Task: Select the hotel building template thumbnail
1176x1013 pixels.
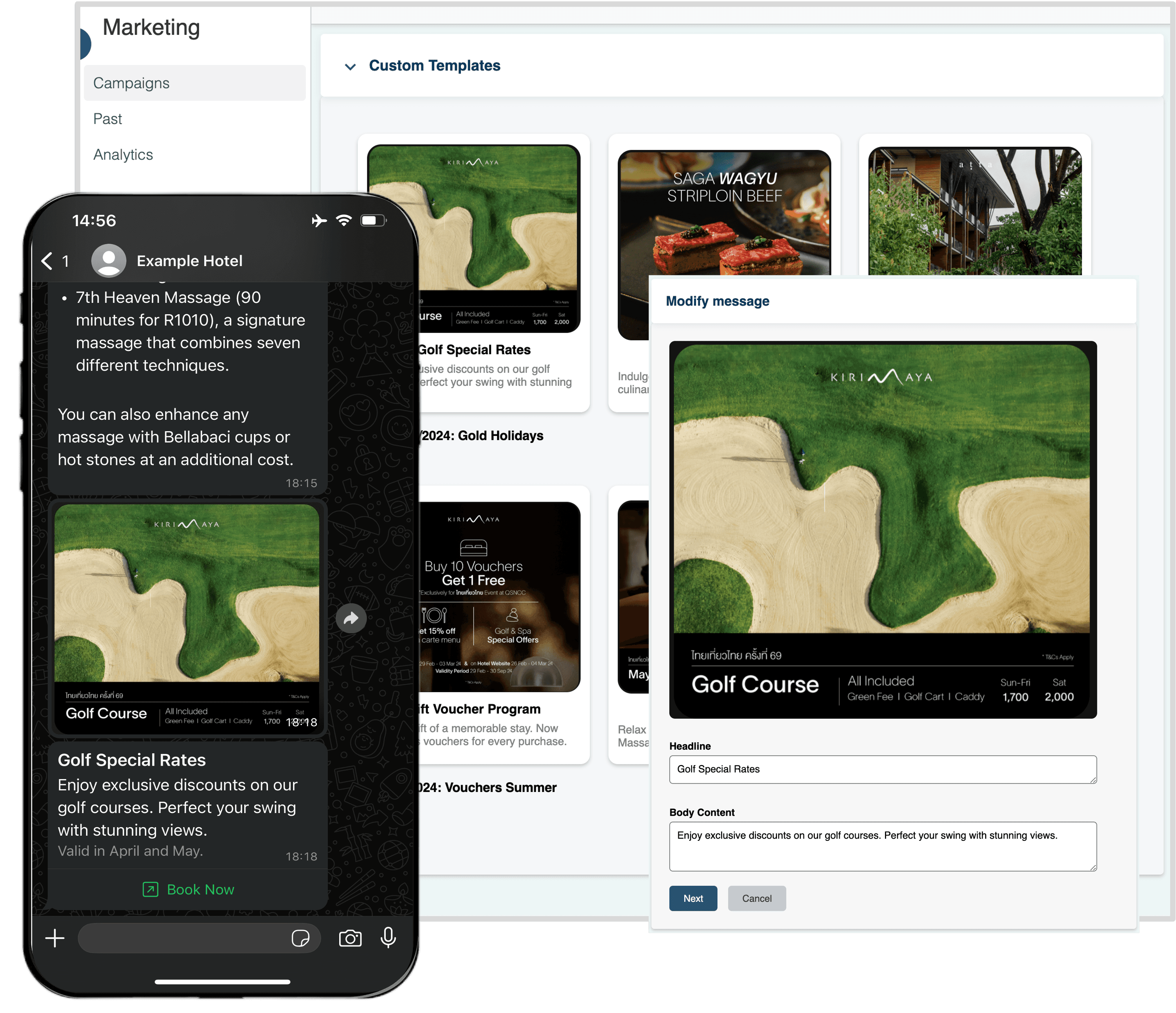Action: pos(975,212)
